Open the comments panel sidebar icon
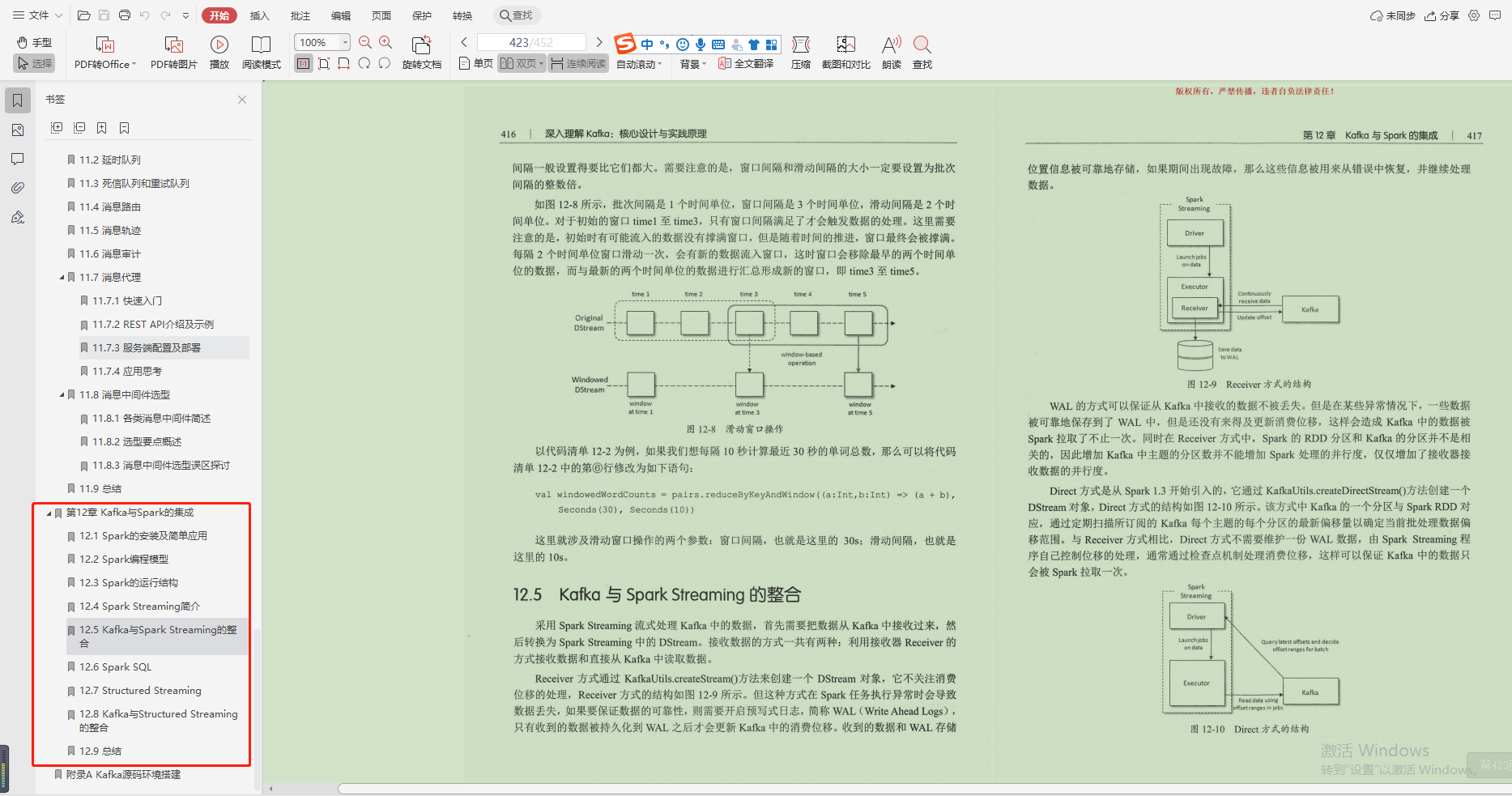The image size is (1512, 796). coord(18,159)
